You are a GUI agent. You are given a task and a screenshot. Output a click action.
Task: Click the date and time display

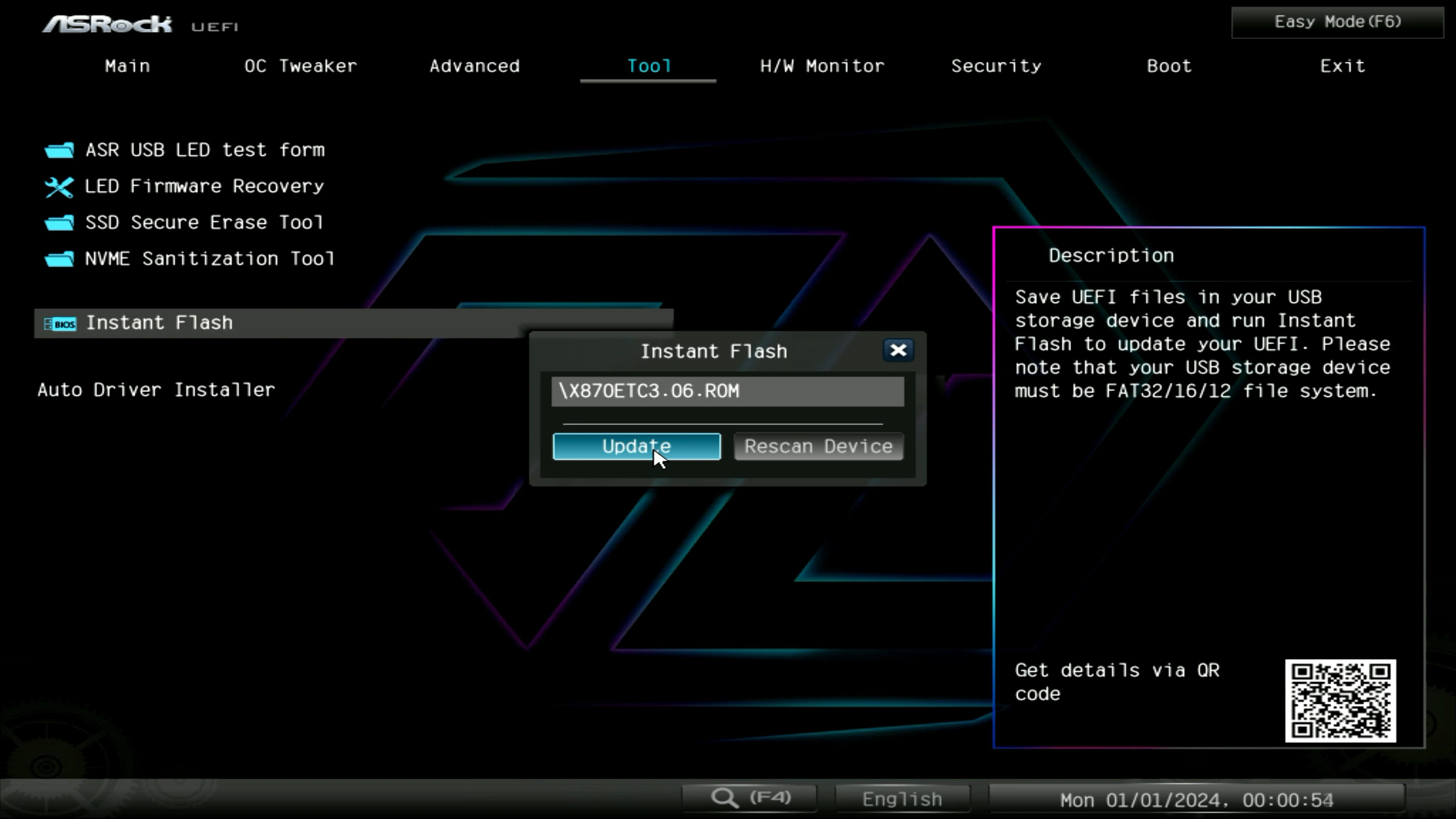[x=1197, y=800]
